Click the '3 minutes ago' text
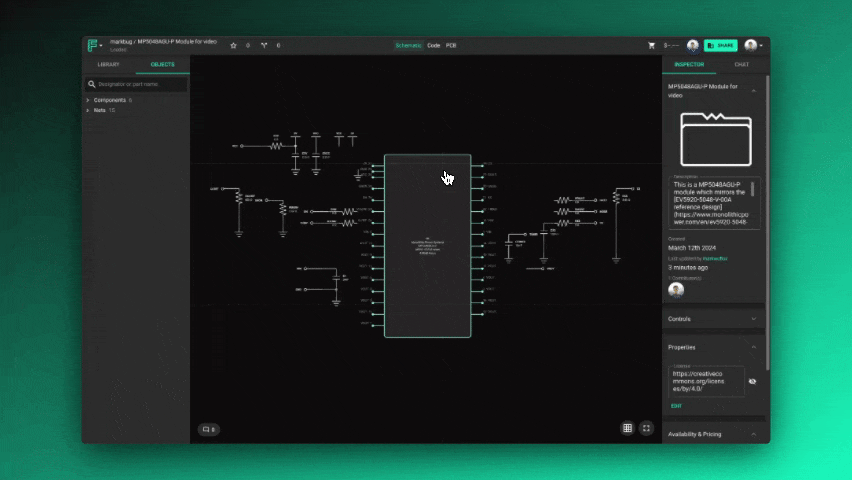This screenshot has width=852, height=480. (688, 267)
